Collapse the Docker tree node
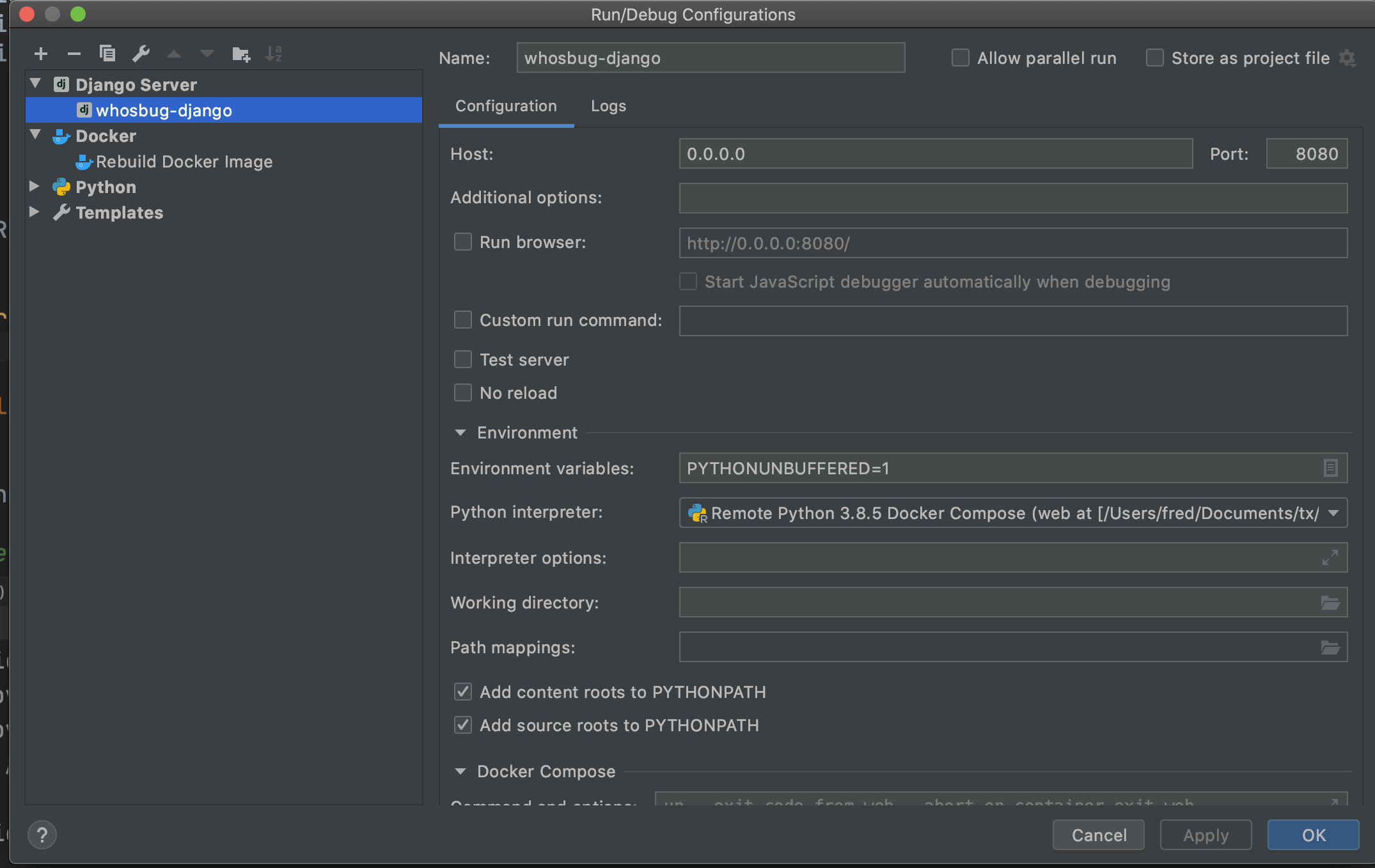This screenshot has height=868, width=1375. (x=35, y=135)
